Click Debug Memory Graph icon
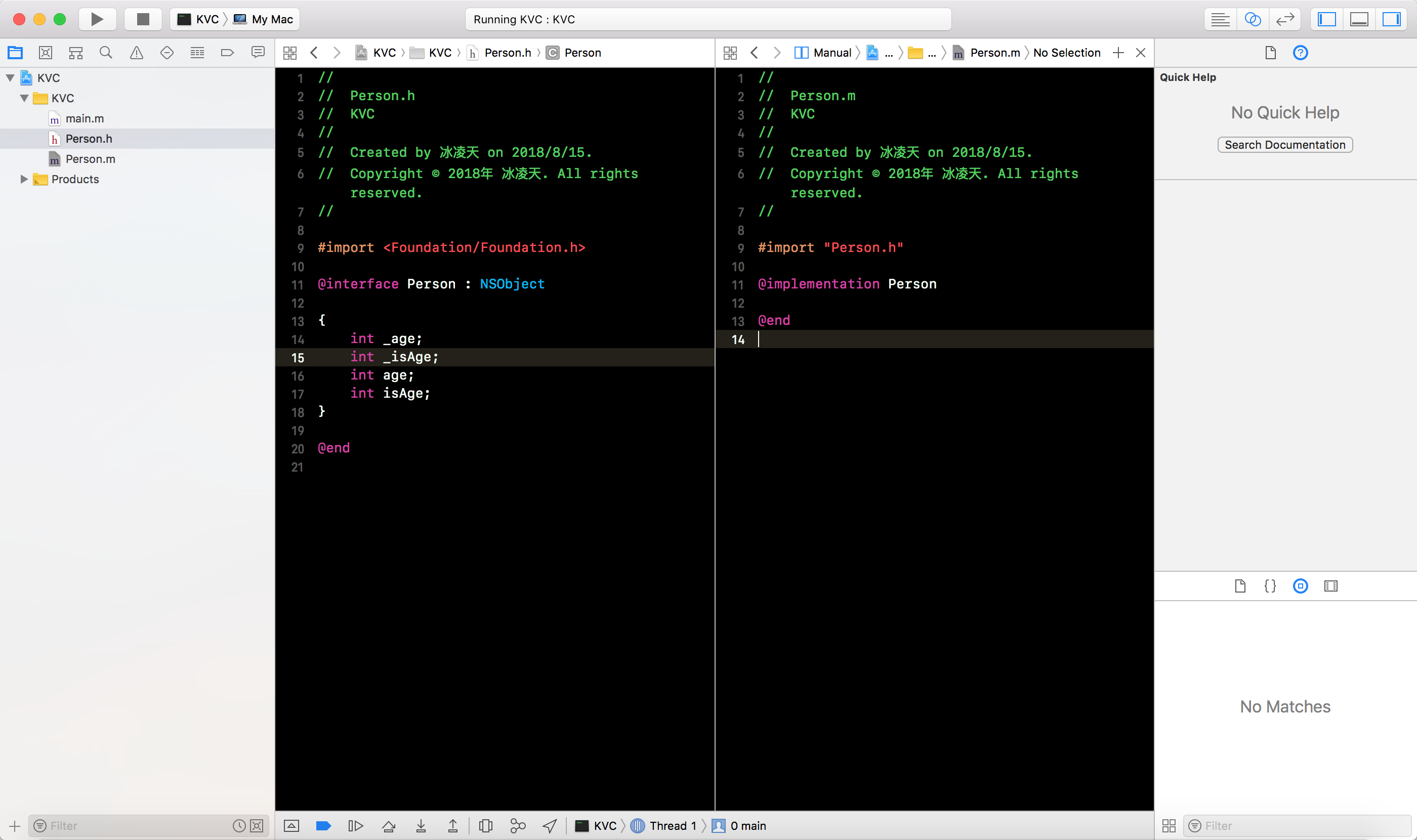This screenshot has height=840, width=1417. click(517, 826)
